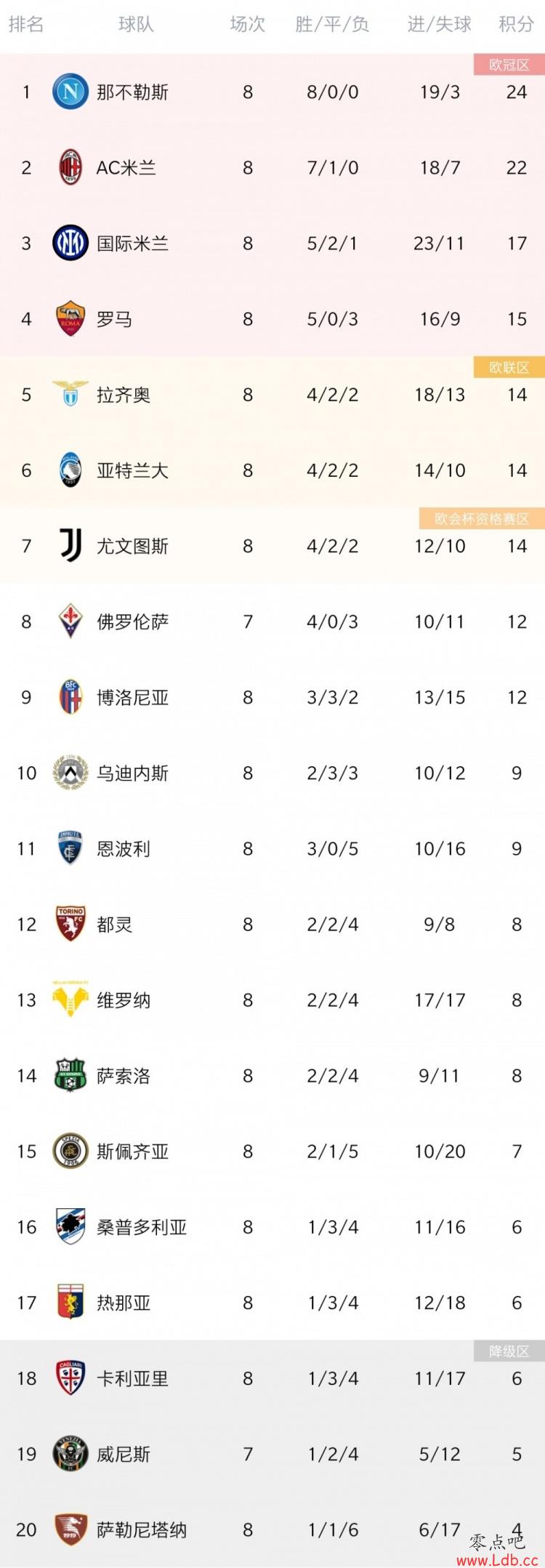This screenshot has height=1568, width=545.
Task: Click the 降级区 zone label
Action: click(x=509, y=1351)
